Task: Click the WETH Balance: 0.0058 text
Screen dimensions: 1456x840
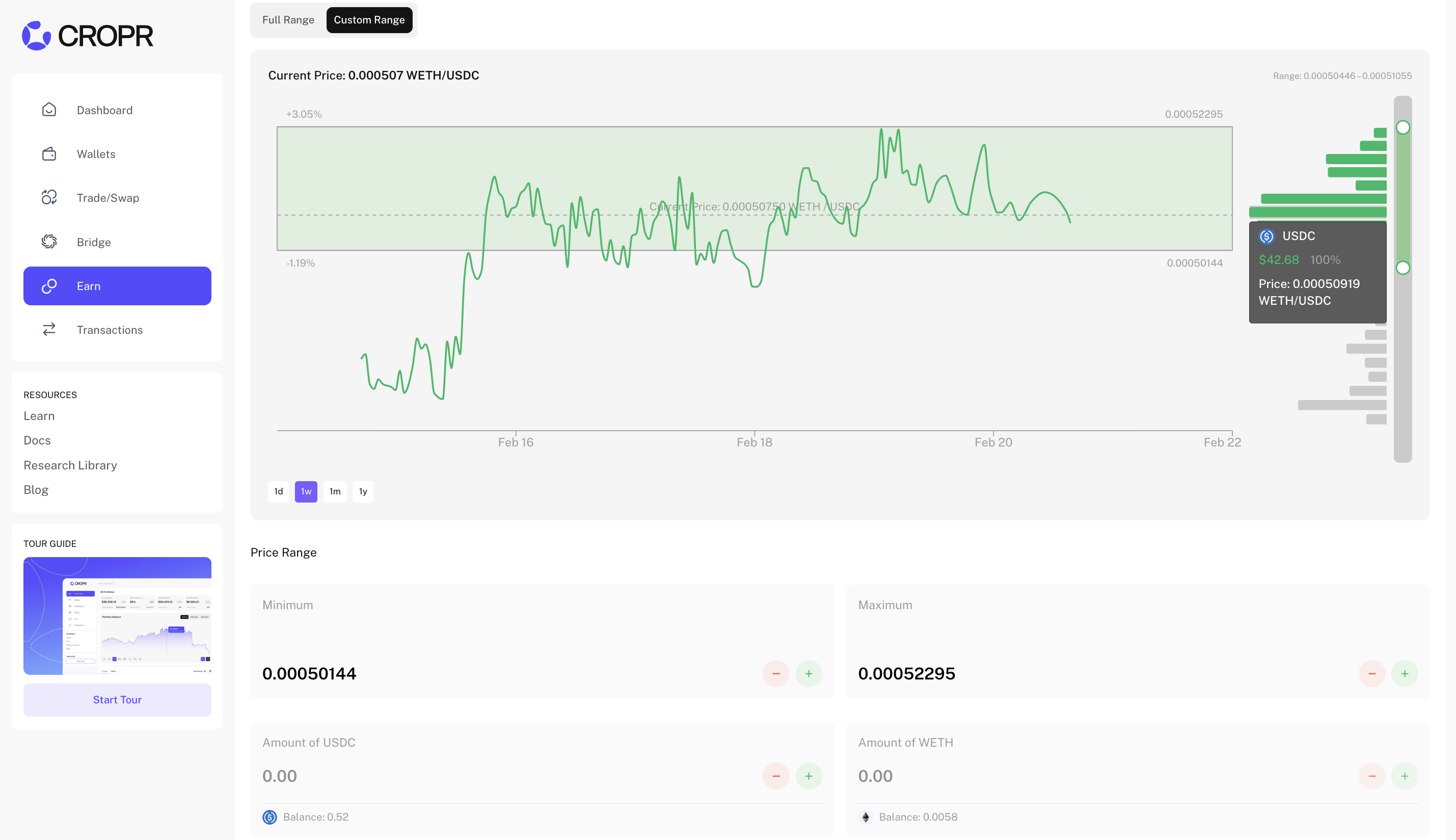Action: tap(918, 817)
